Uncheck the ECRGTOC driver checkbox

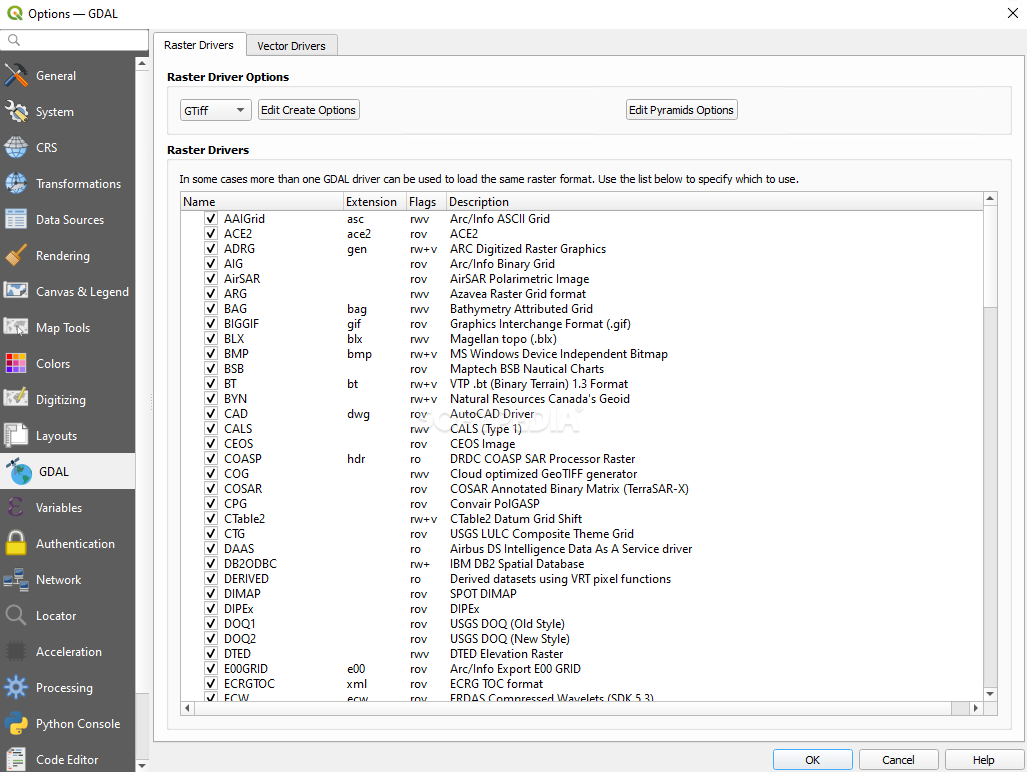click(x=210, y=684)
